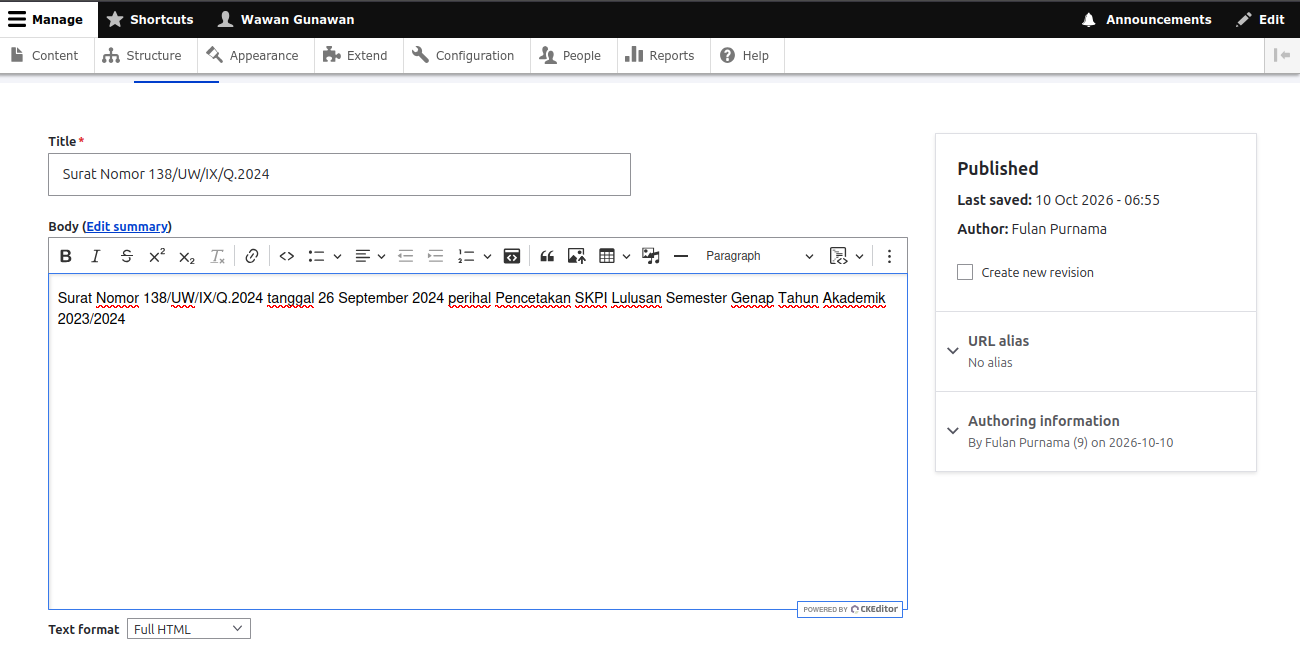Increase indent of the paragraph
The width and height of the screenshot is (1300, 653).
(435, 256)
